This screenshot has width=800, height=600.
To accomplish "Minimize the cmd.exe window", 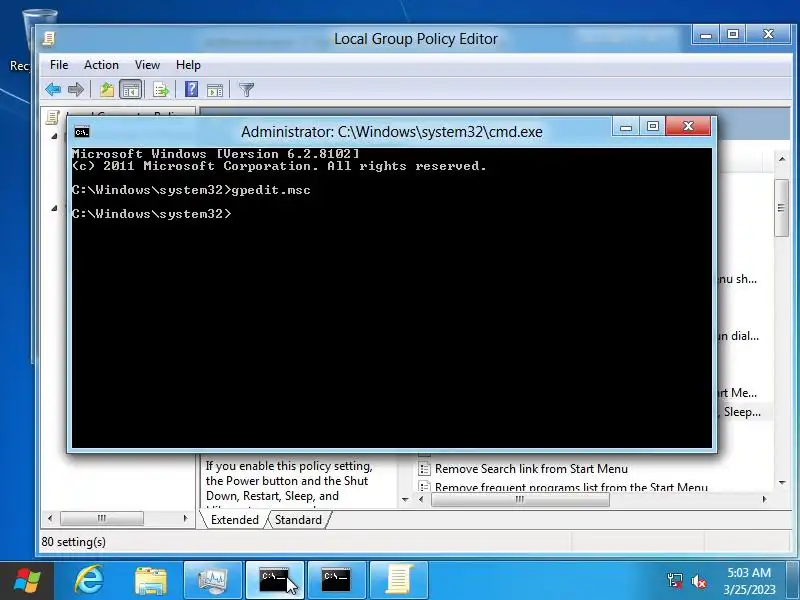I will coord(626,127).
